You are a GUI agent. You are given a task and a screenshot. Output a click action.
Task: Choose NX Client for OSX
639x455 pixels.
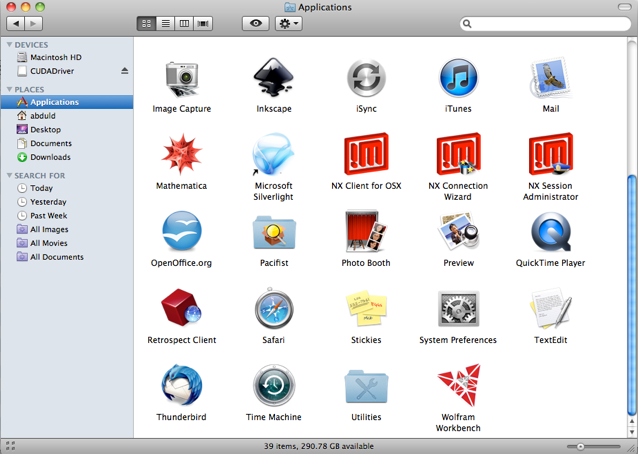point(366,154)
